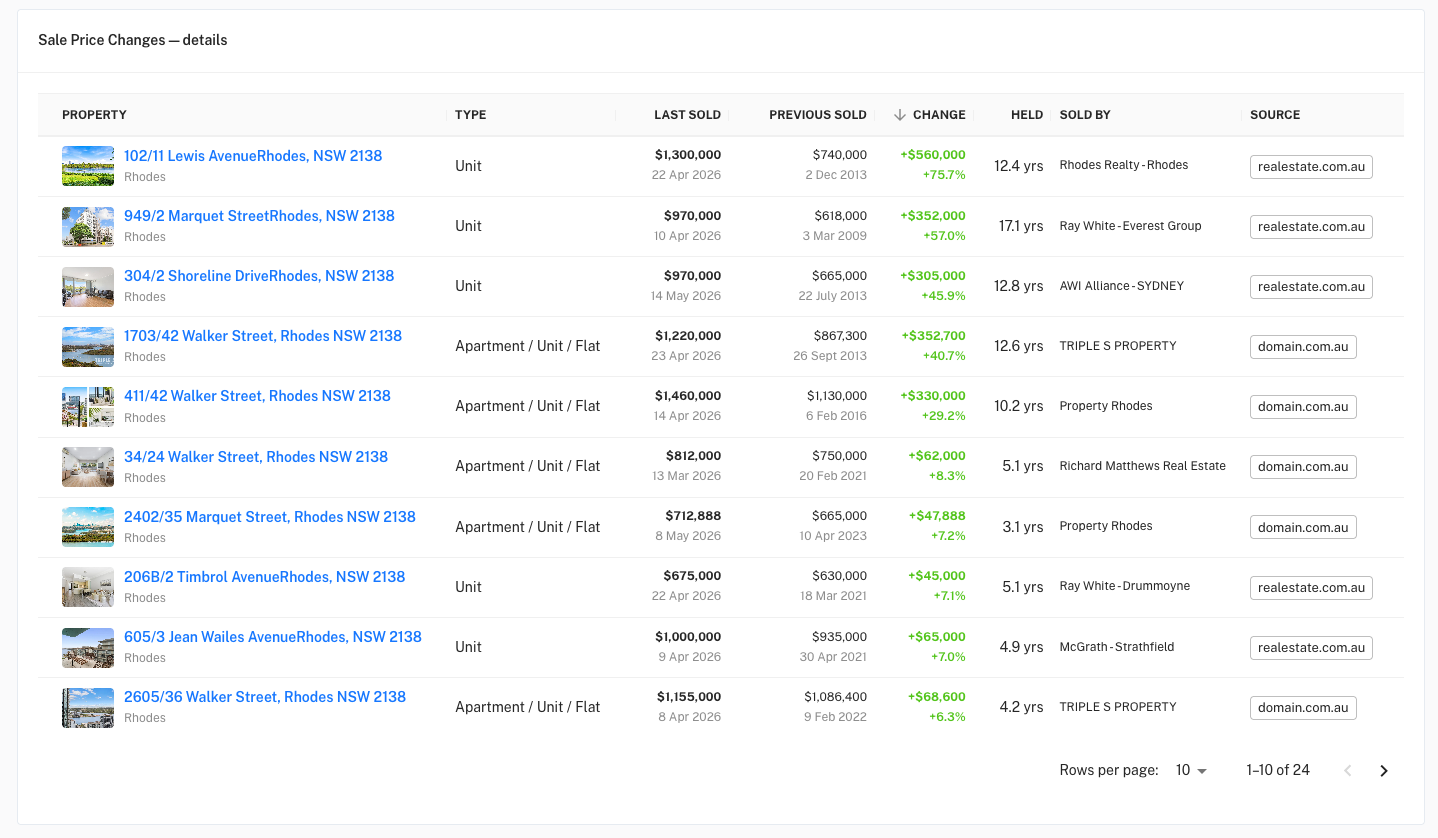The width and height of the screenshot is (1438, 838).
Task: Open thumbnail of 411/42 Walker Street
Action: pos(88,407)
